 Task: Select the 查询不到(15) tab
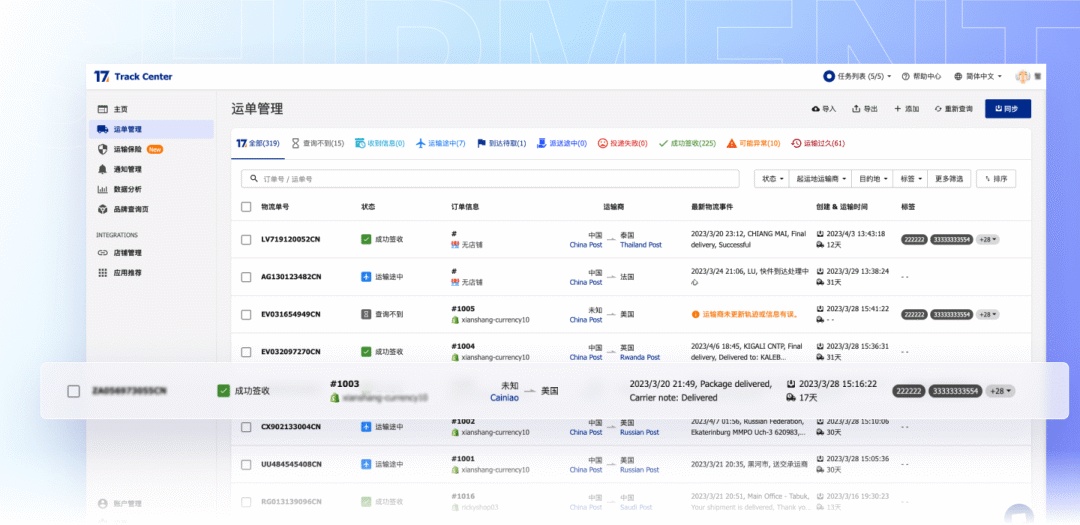tap(318, 143)
